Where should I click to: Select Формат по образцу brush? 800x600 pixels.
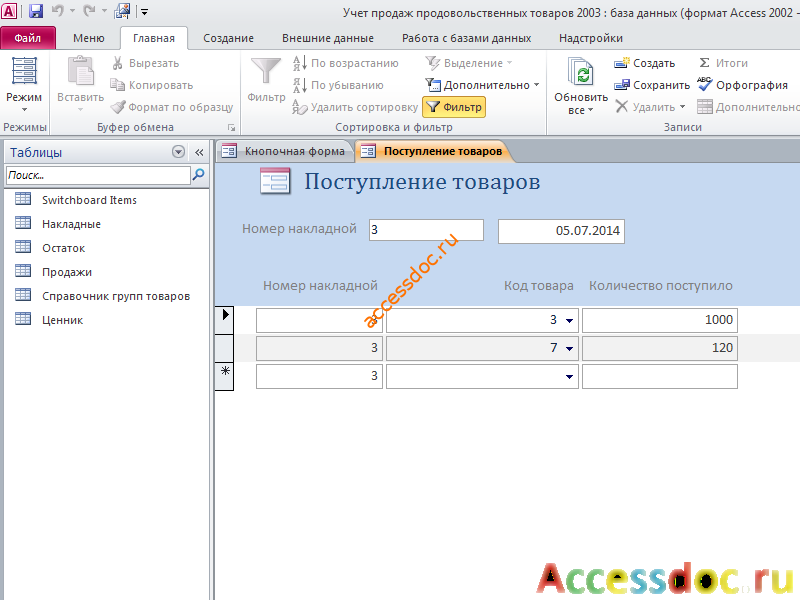pos(172,107)
